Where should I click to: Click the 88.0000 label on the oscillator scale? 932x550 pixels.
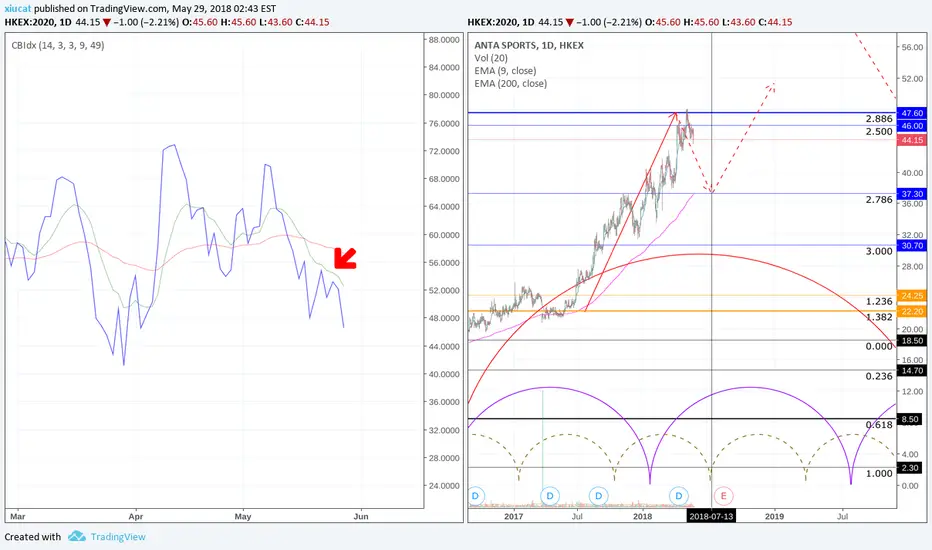[x=444, y=40]
